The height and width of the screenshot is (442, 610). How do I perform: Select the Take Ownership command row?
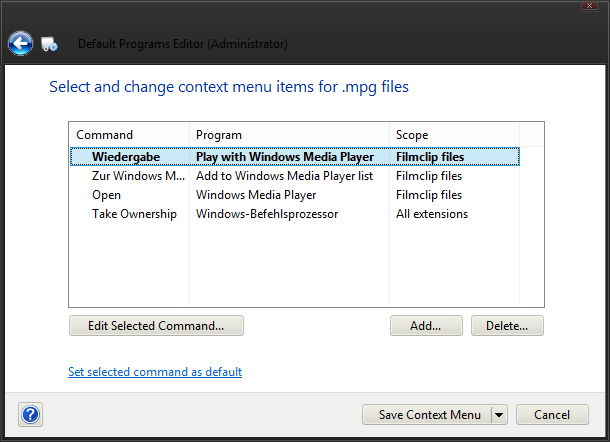pos(294,214)
